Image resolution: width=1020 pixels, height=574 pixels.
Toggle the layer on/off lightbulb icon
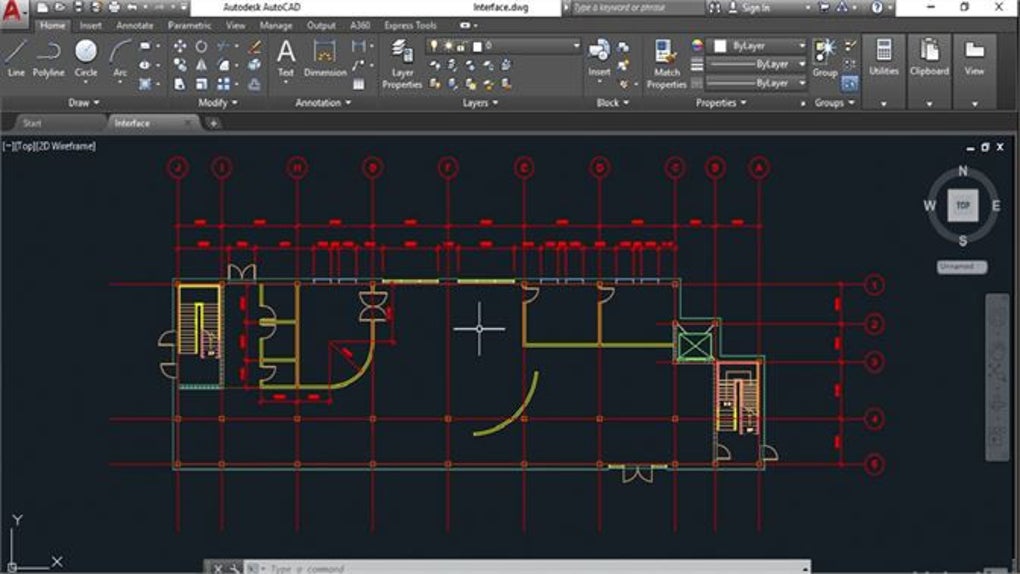434,46
